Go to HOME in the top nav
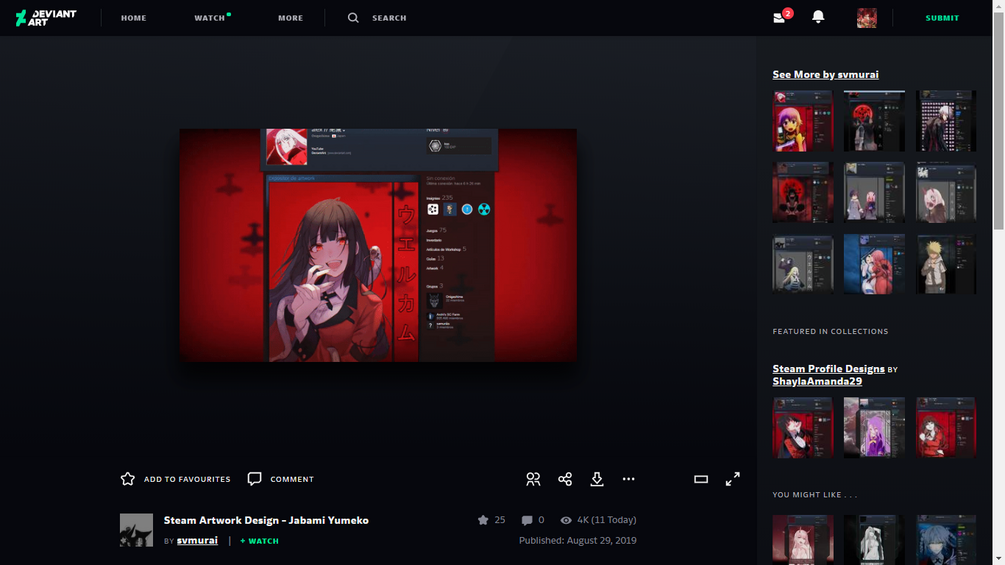1005x565 pixels. [x=133, y=18]
